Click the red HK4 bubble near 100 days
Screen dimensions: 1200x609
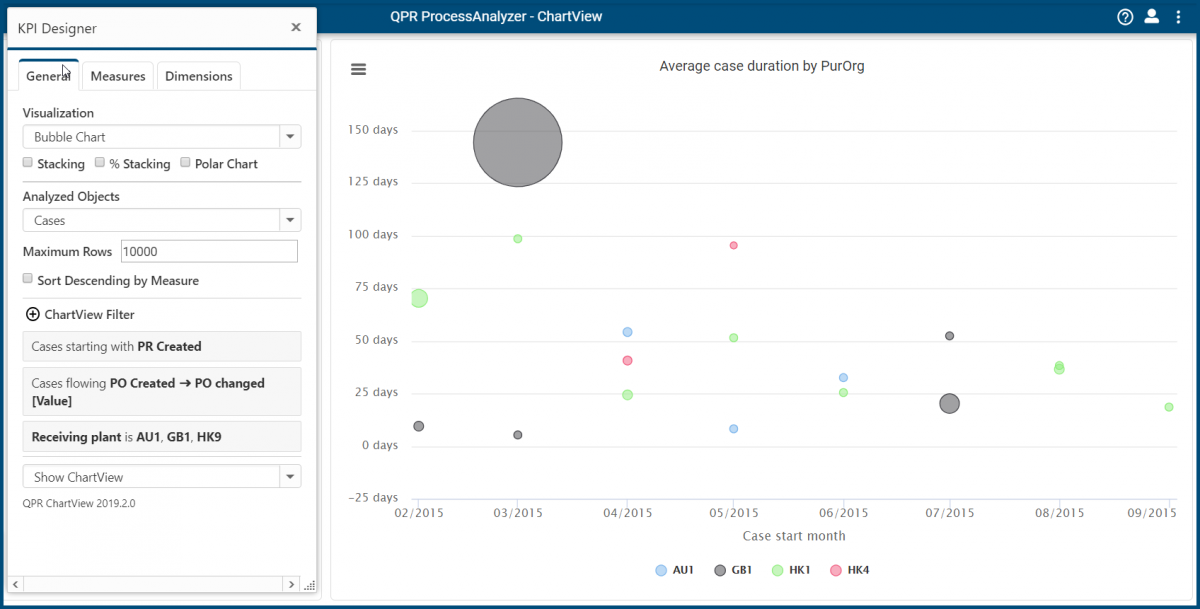pos(734,245)
